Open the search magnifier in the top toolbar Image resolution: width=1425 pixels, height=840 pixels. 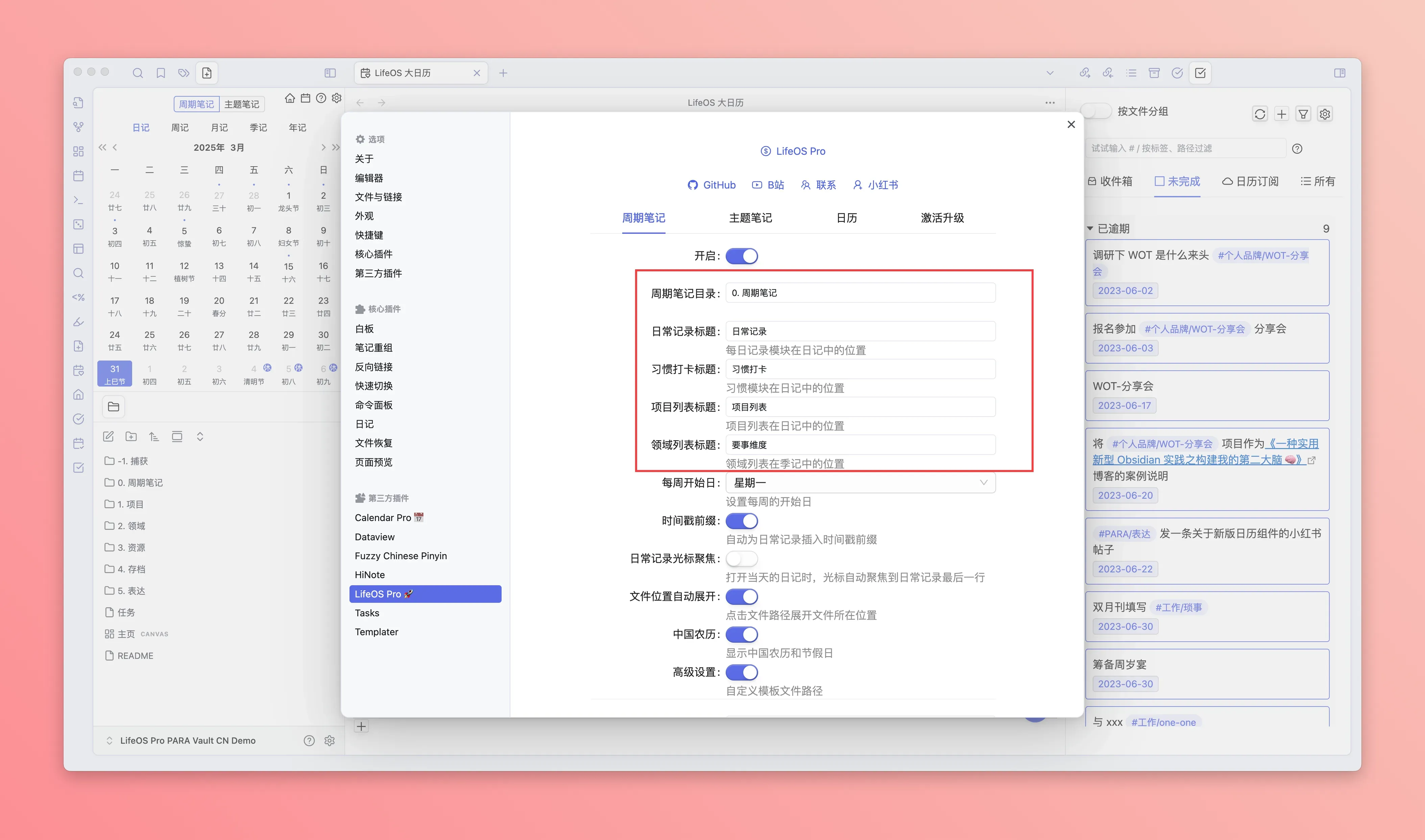pos(138,73)
